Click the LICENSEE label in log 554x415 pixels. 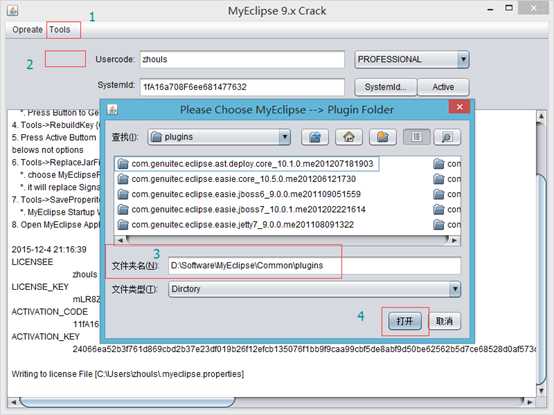pos(32,262)
